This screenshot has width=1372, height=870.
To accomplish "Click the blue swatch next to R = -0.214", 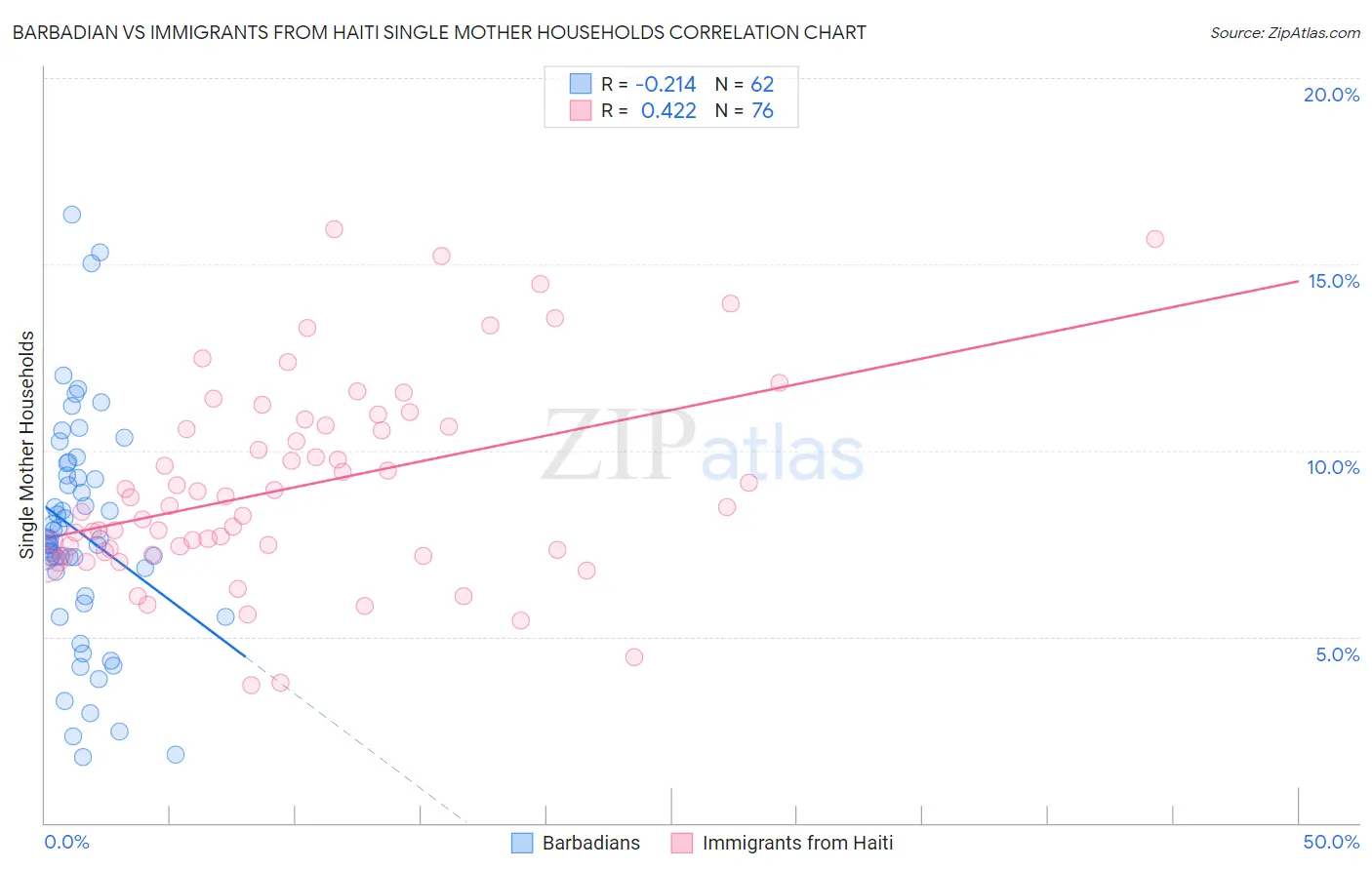I will (581, 84).
